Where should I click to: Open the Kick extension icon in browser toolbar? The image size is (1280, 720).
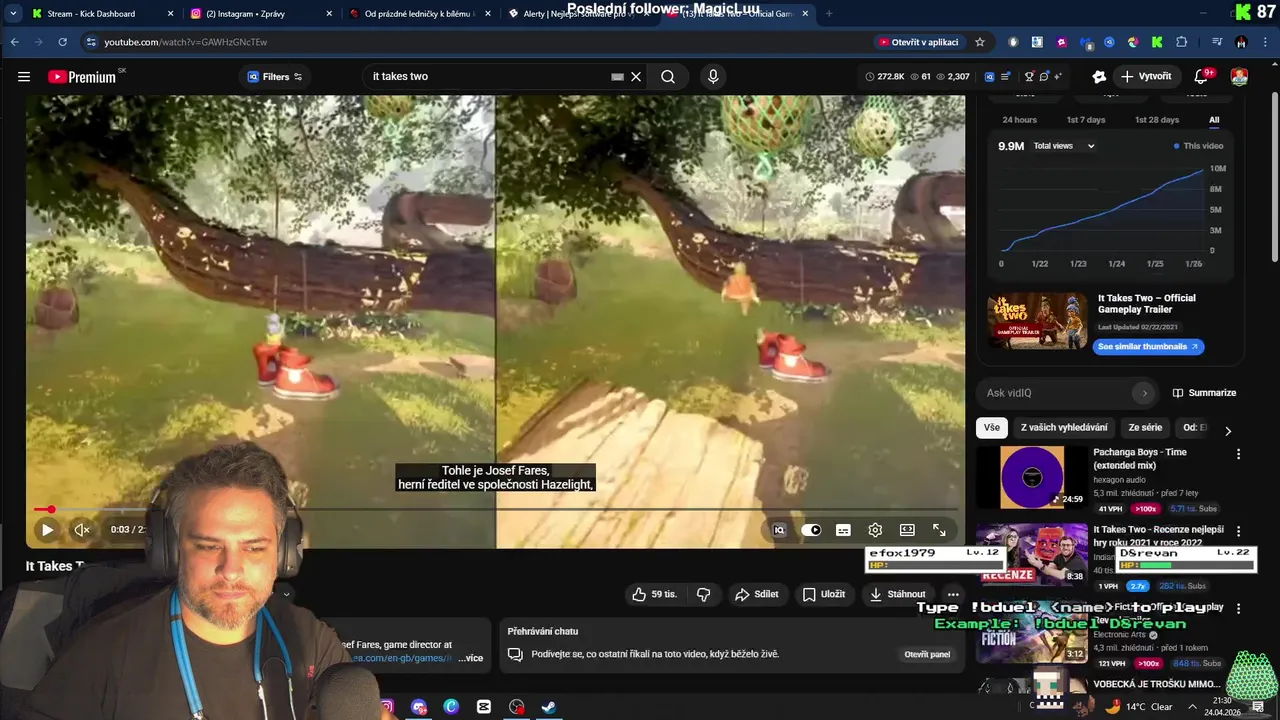click(1157, 42)
